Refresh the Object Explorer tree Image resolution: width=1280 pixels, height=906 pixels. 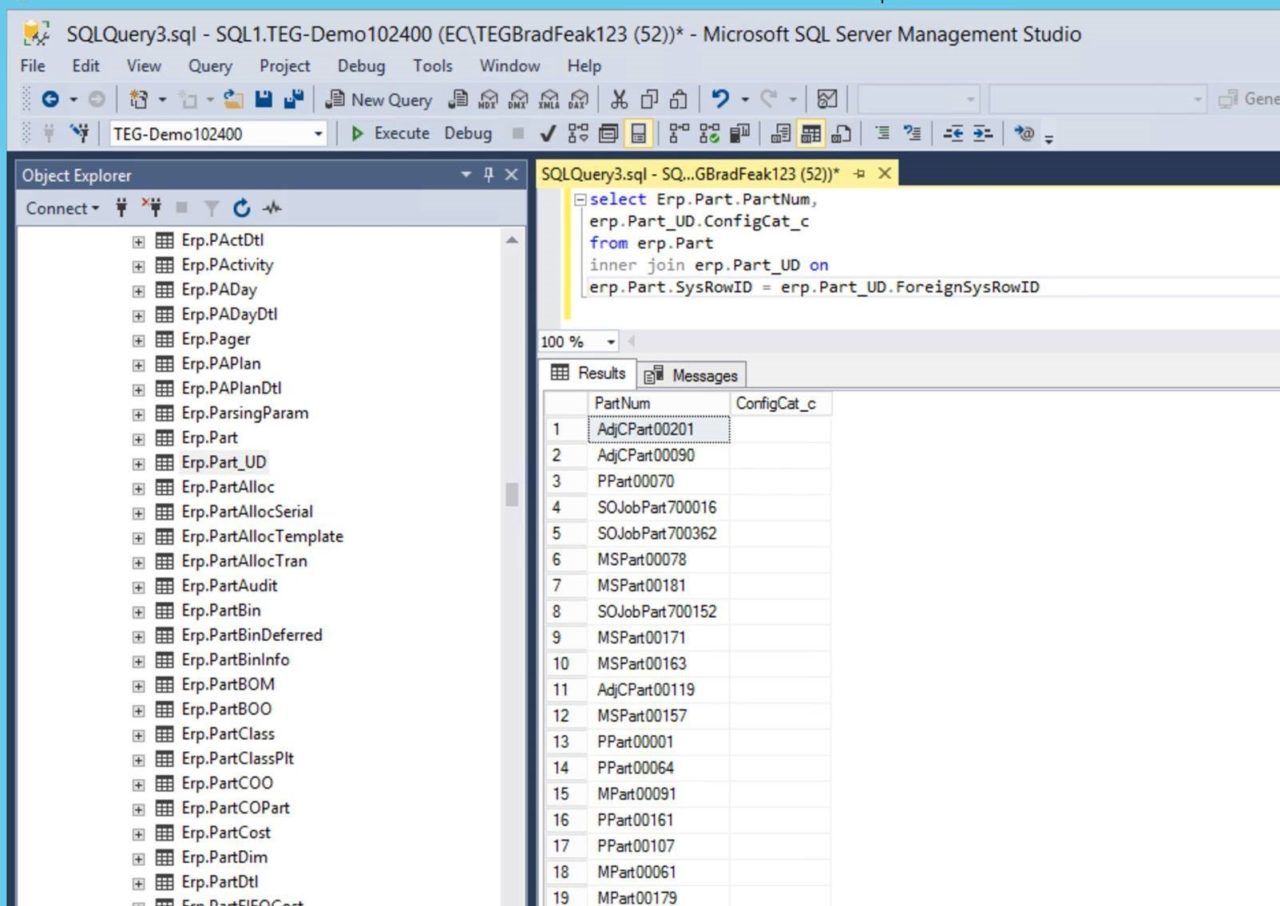241,208
